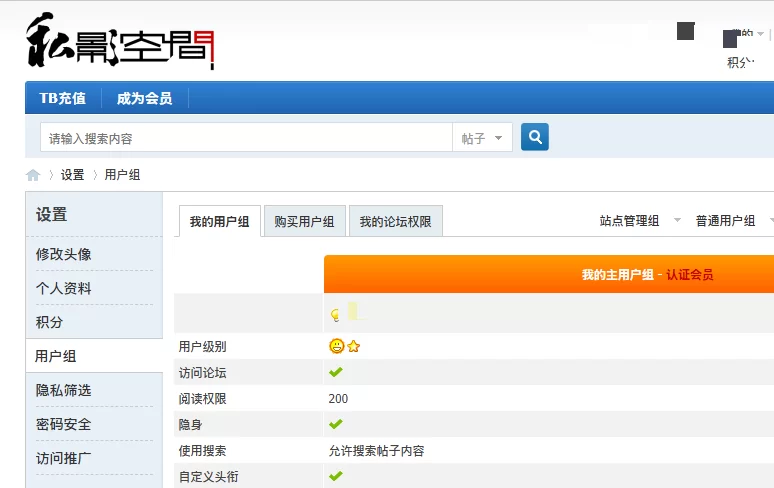The width and height of the screenshot is (774, 488).
Task: Click the smiley face user level icon
Action: coord(336,346)
